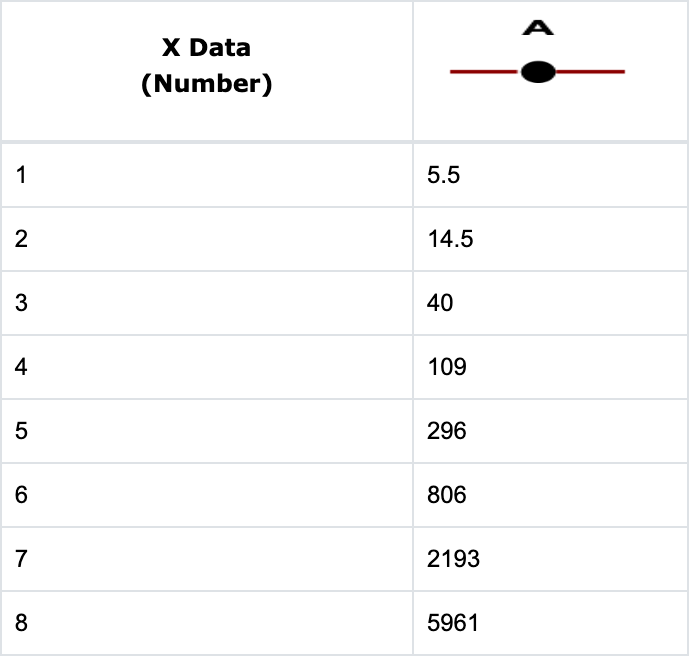This screenshot has width=689, height=656.
Task: Click the black dot legend marker
Action: 538,72
